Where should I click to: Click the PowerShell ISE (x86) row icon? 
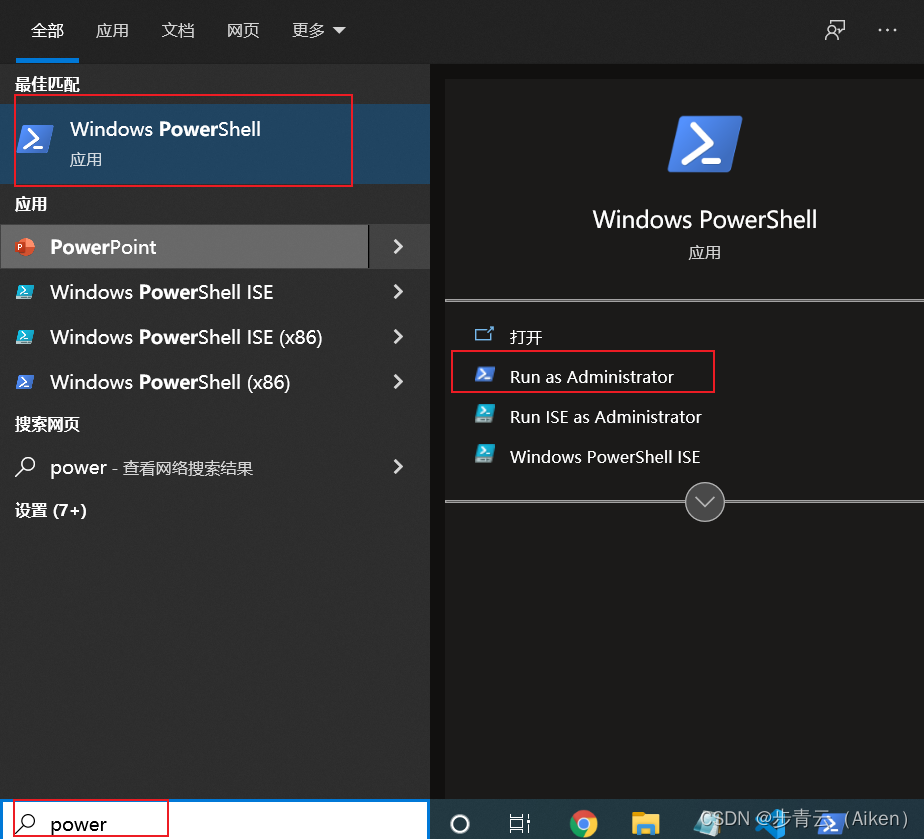click(x=25, y=336)
